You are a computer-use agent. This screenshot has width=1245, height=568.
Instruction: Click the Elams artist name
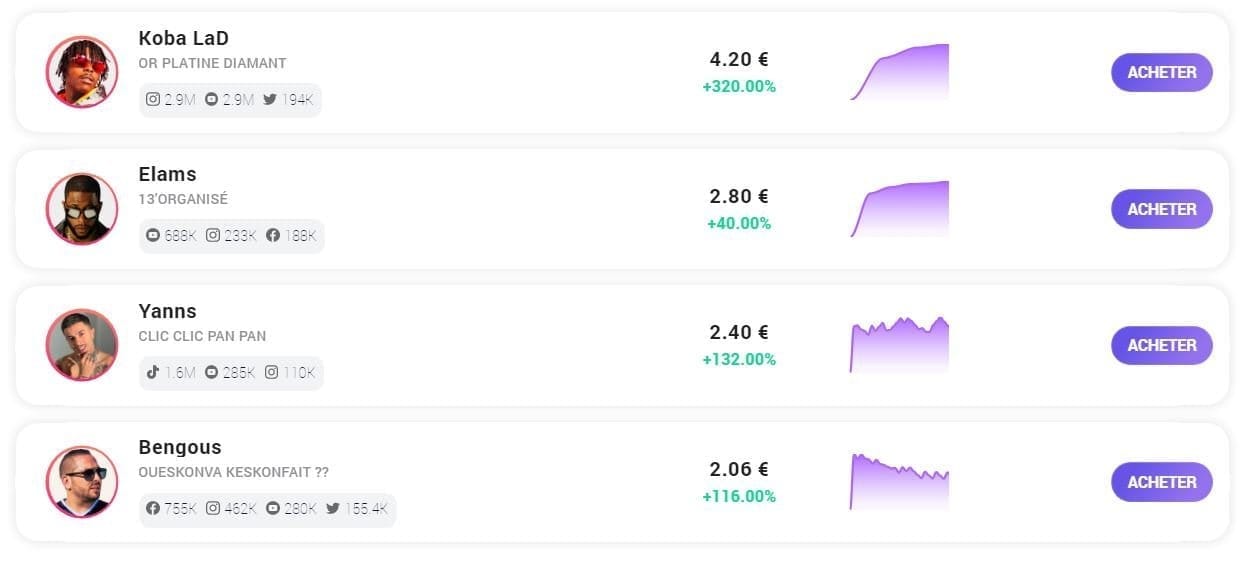coord(168,174)
